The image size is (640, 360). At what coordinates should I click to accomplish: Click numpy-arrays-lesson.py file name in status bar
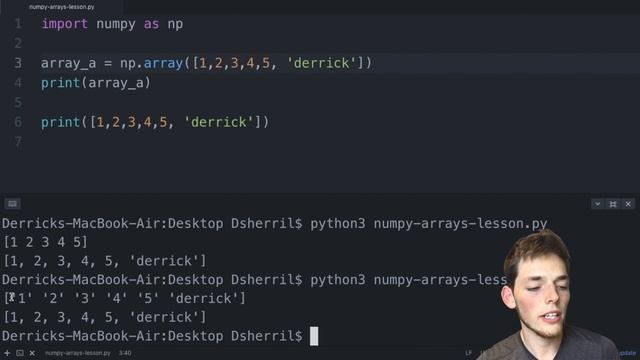(78, 353)
